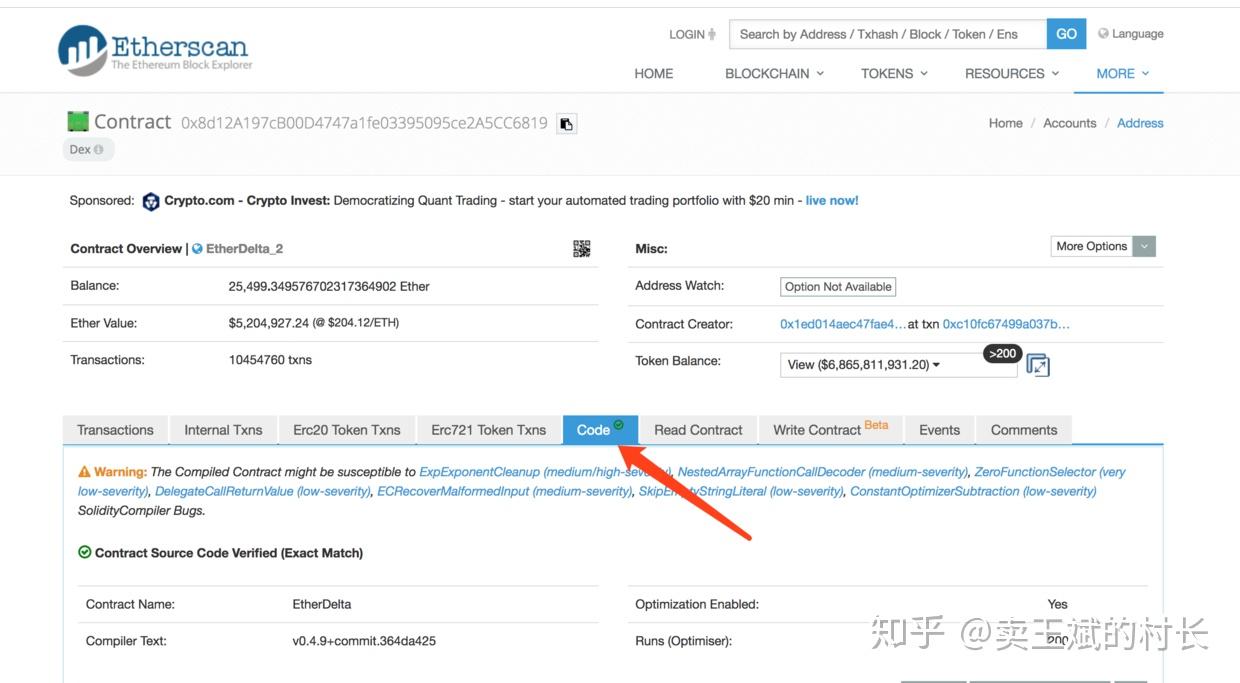
Task: Click the Dex tag info icon
Action: (99, 150)
